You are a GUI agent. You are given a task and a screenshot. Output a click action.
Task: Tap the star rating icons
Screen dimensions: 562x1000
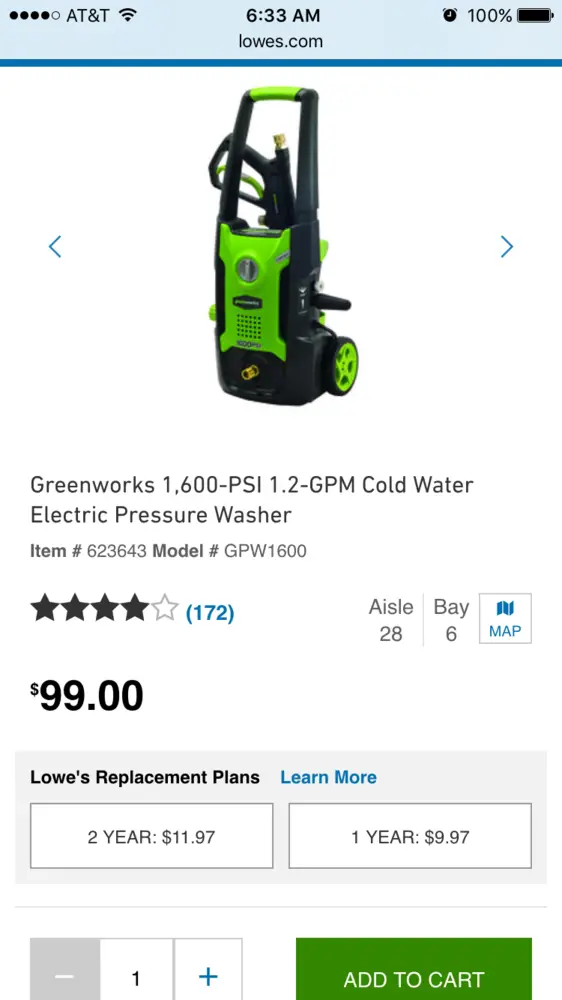104,608
